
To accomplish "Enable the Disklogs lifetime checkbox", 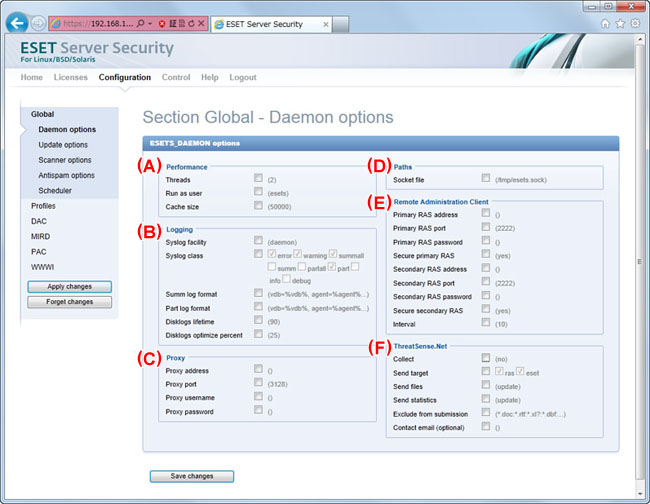I will tap(258, 320).
